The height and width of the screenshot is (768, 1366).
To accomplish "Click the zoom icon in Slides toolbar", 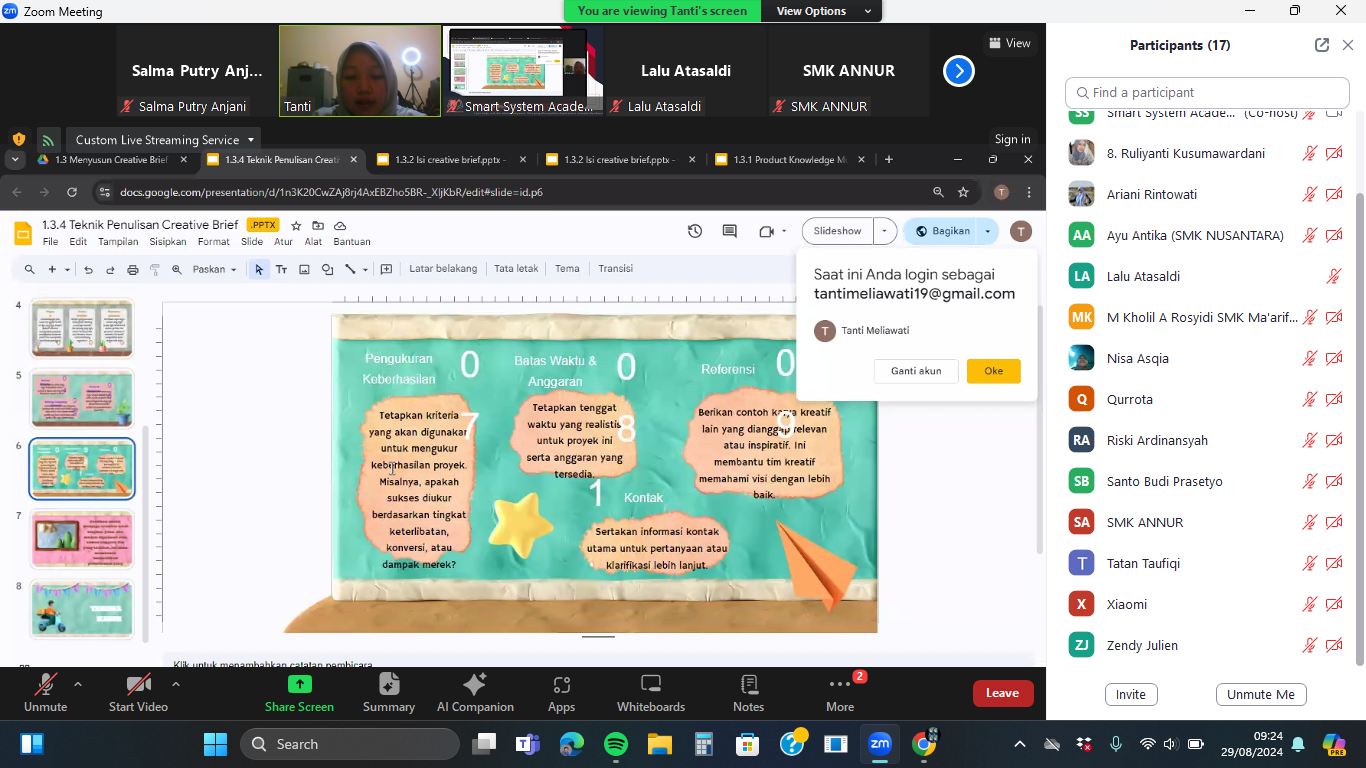I will [177, 269].
